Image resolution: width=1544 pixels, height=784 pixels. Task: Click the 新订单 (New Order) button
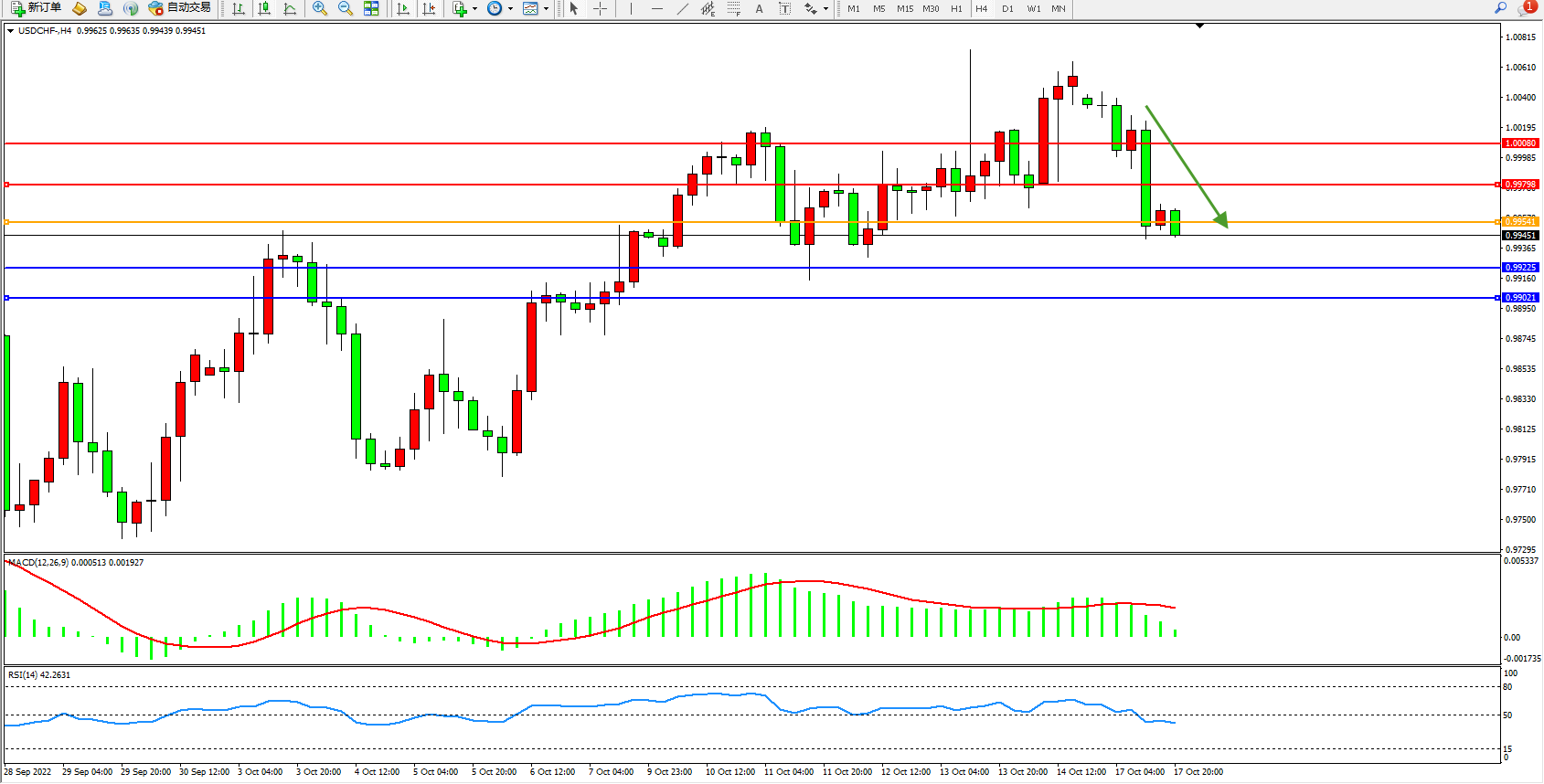click(36, 8)
